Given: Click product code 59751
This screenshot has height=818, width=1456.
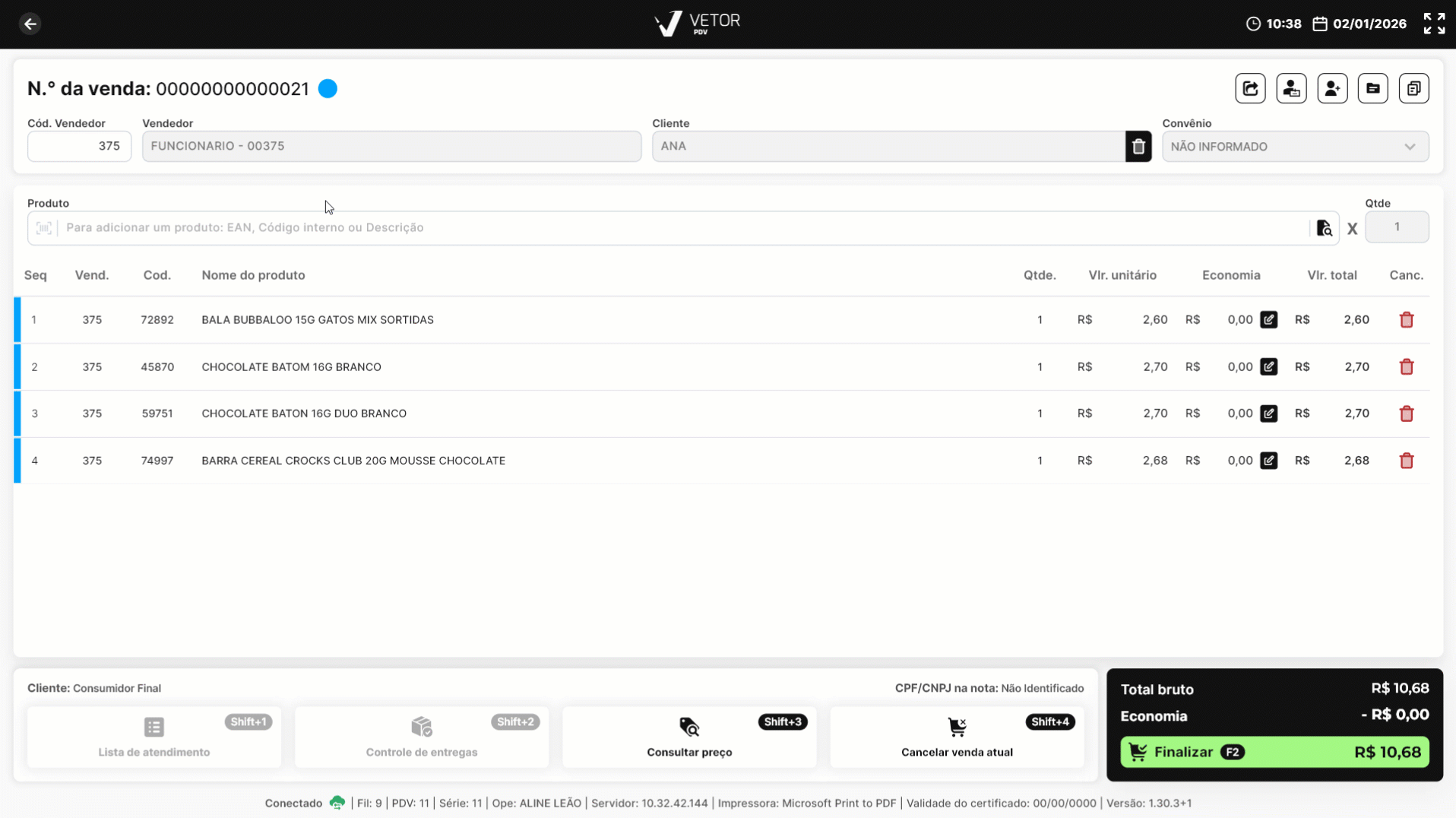Looking at the screenshot, I should coord(157,414).
